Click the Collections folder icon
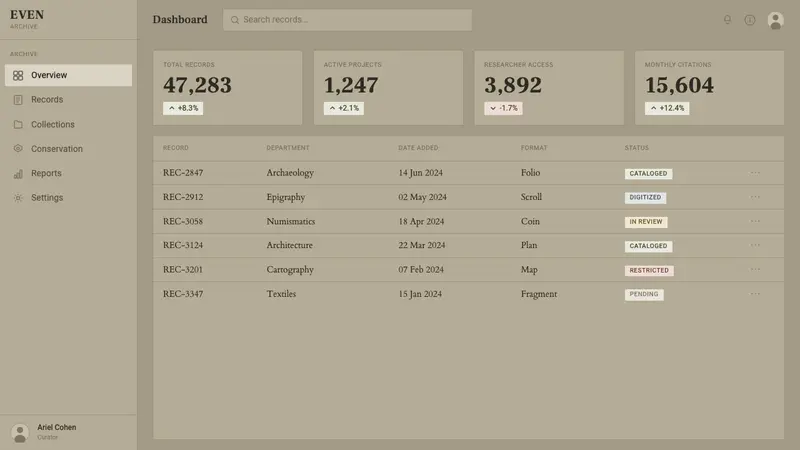 click(x=18, y=124)
